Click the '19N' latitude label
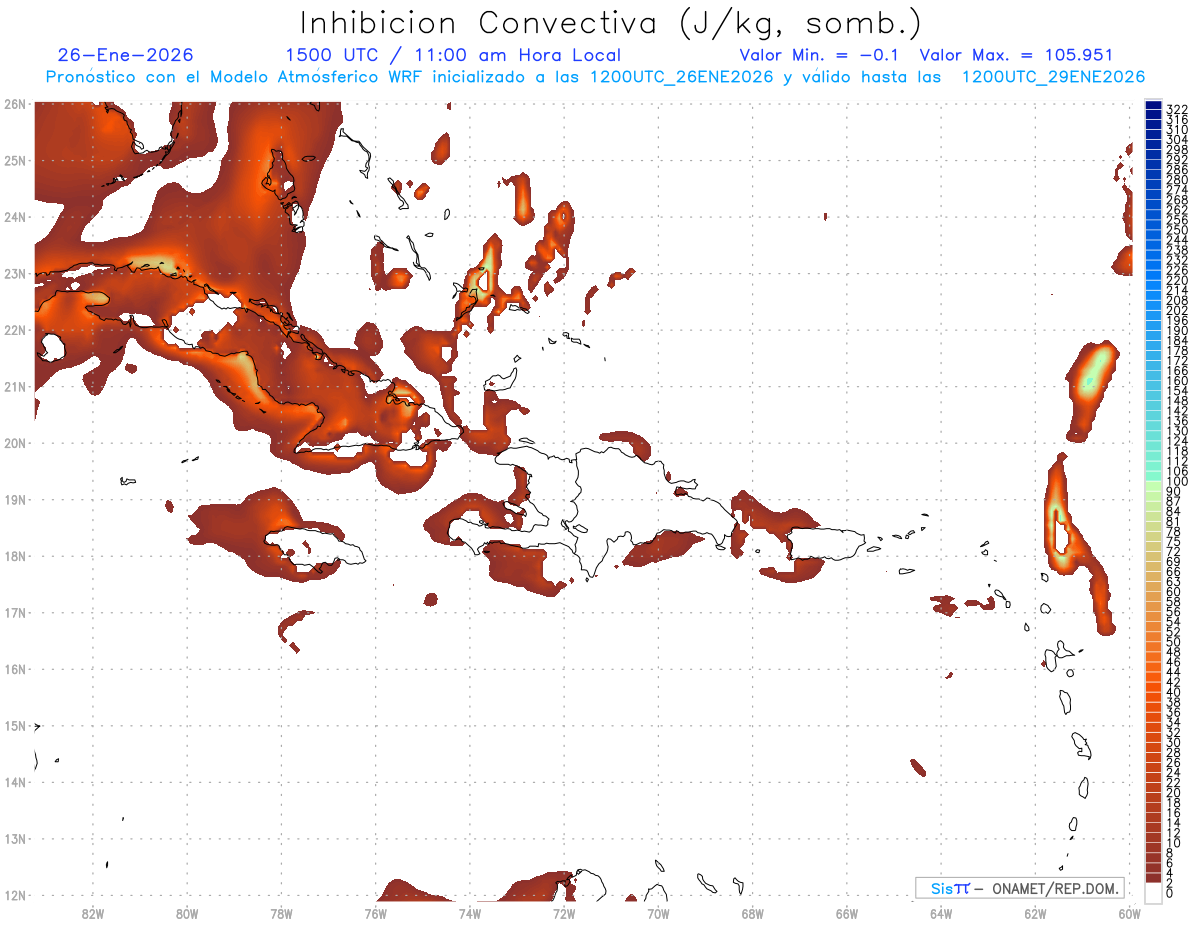 click(x=14, y=500)
